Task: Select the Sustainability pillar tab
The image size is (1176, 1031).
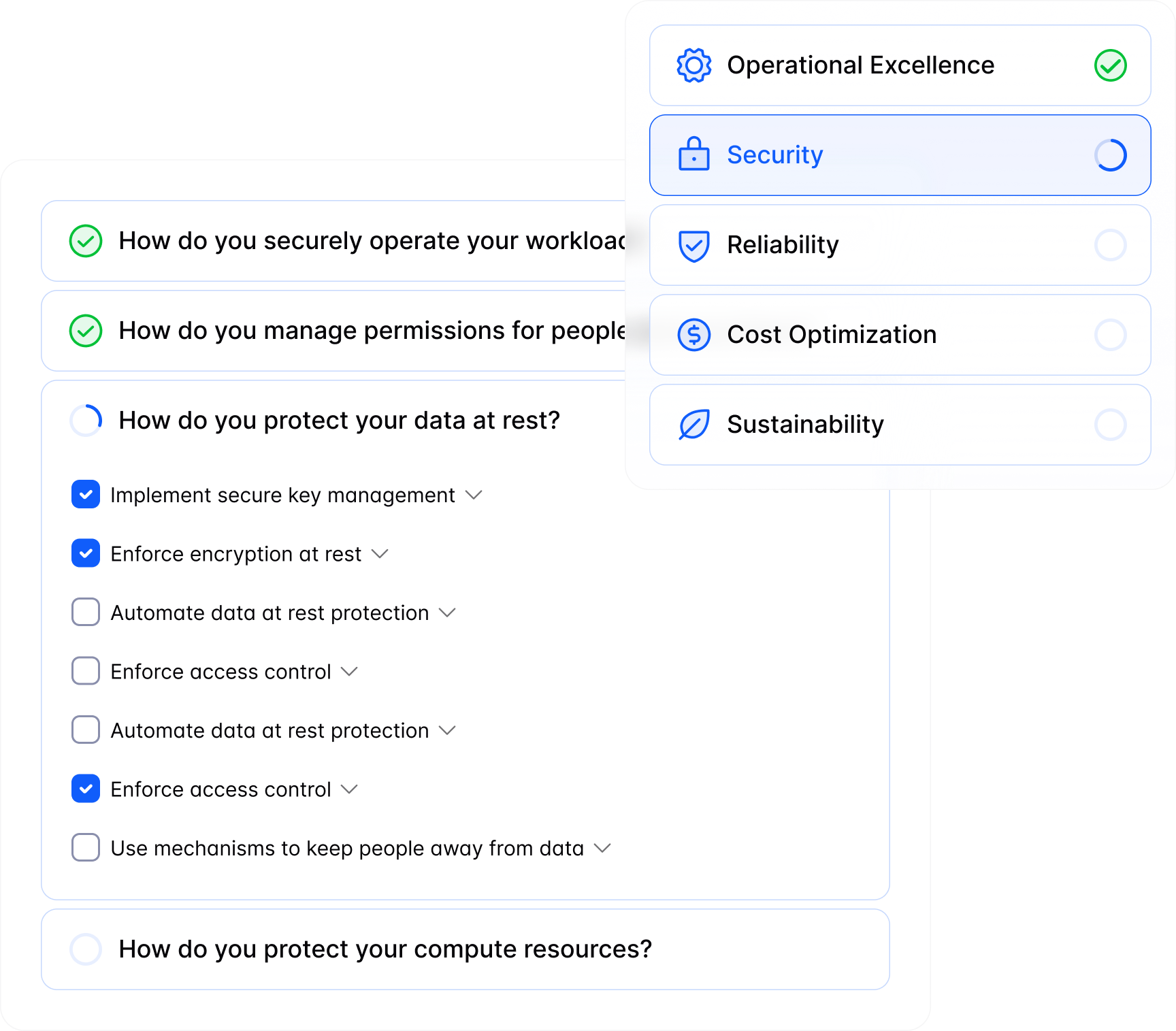Action: click(900, 425)
